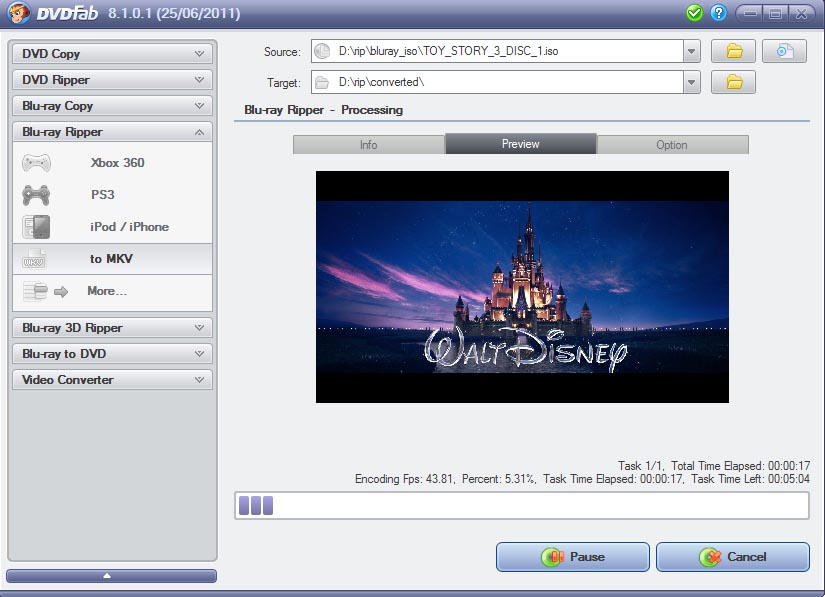Browse source folder icon button
The height and width of the screenshot is (597, 825).
pos(733,51)
